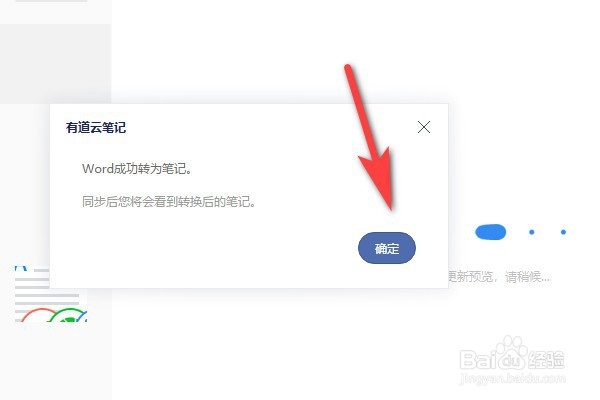Click the 同步后您将会看到转换后的笔记 hint text

coord(169,201)
